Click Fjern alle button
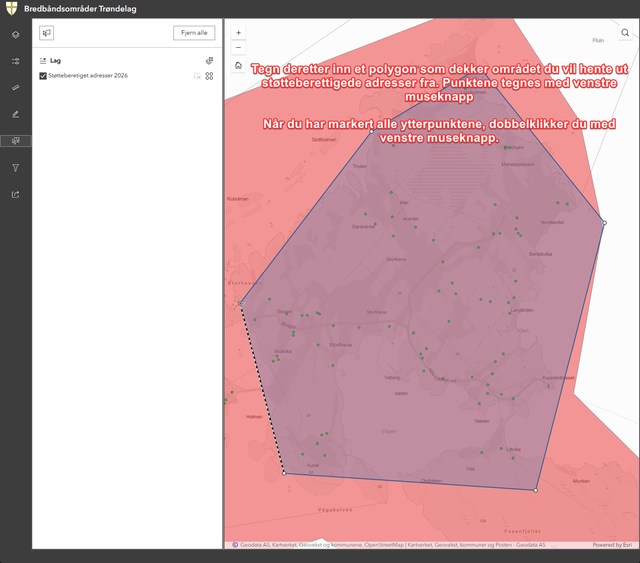This screenshot has width=640, height=563. tap(194, 33)
